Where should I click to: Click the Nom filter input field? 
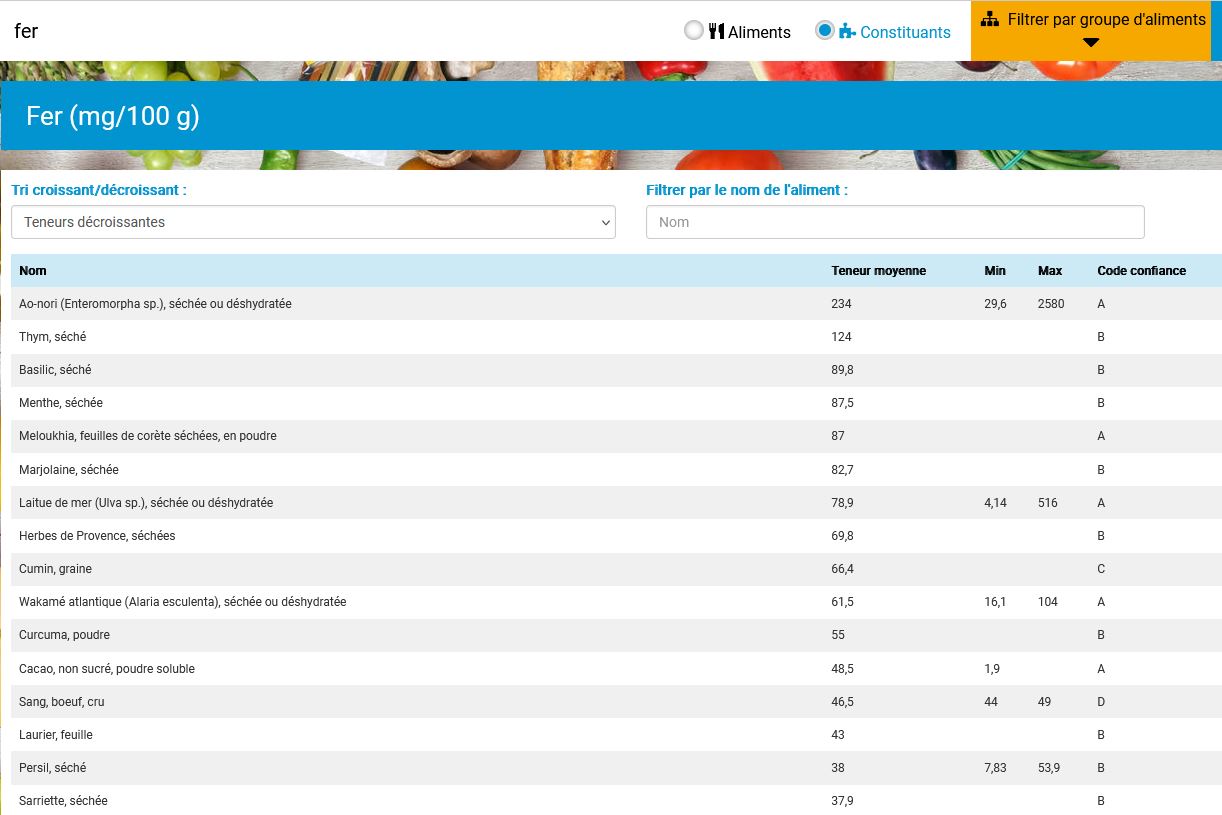click(895, 222)
